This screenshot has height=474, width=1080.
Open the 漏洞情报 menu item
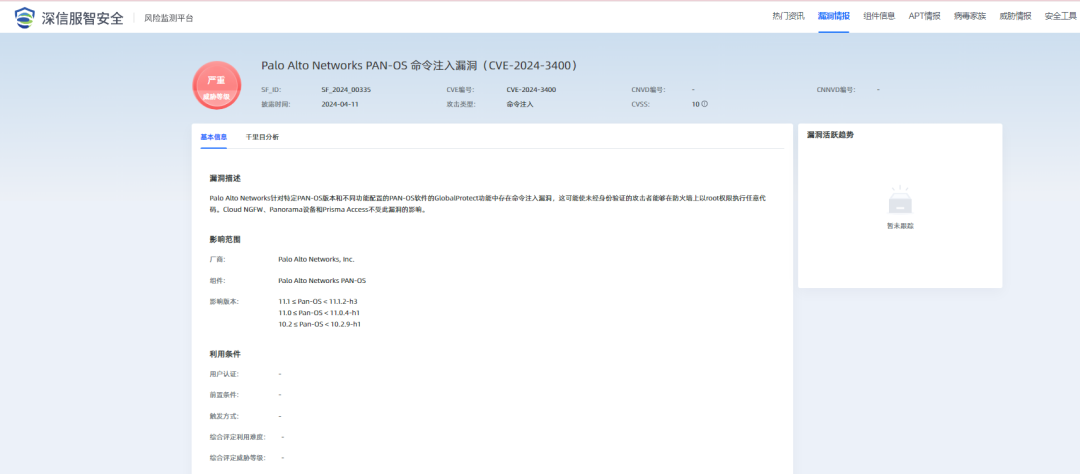pos(833,17)
